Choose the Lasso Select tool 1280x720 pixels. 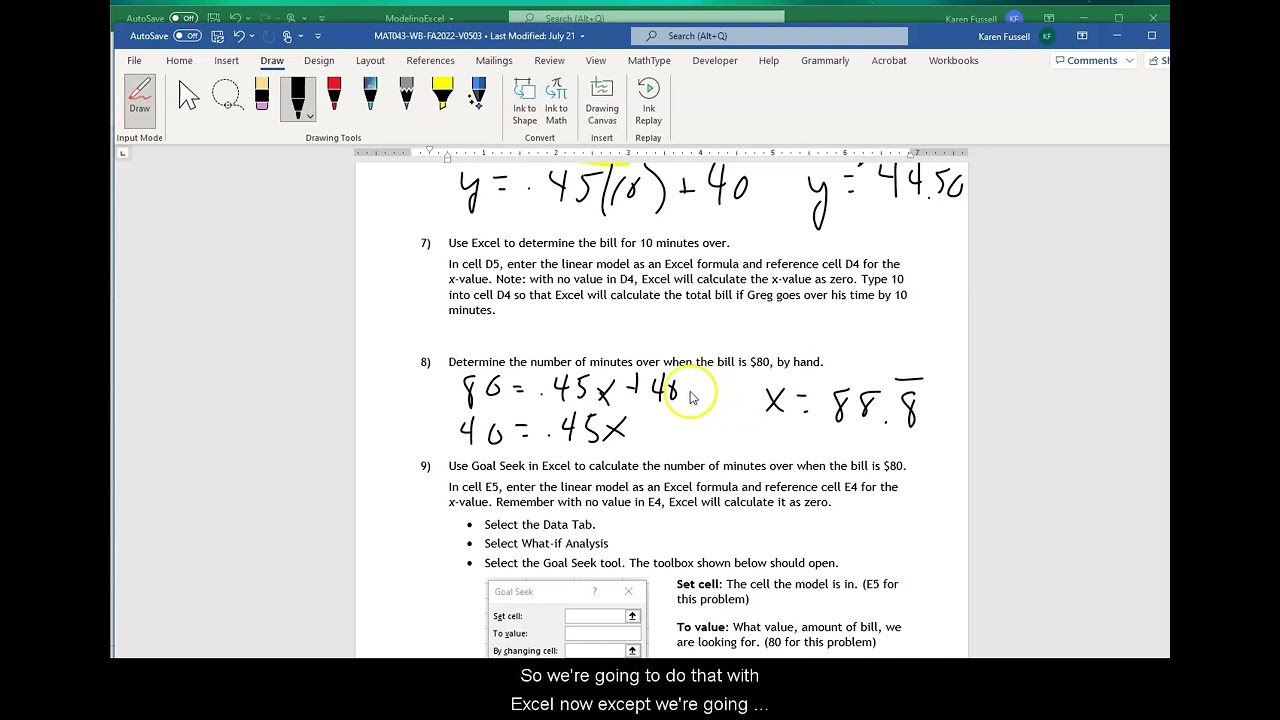(226, 96)
